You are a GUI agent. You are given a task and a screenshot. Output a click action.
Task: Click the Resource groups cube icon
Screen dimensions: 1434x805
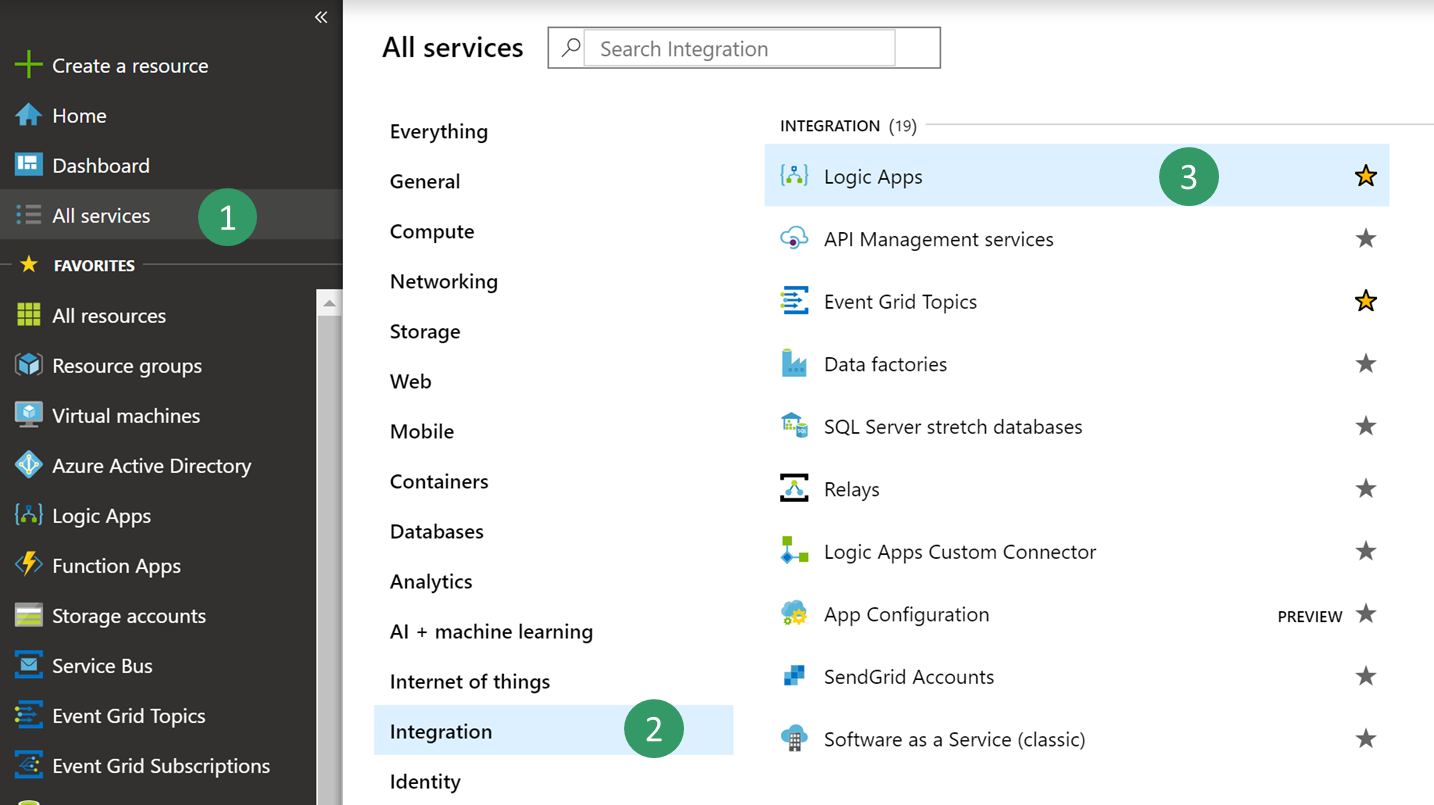[x=28, y=365]
